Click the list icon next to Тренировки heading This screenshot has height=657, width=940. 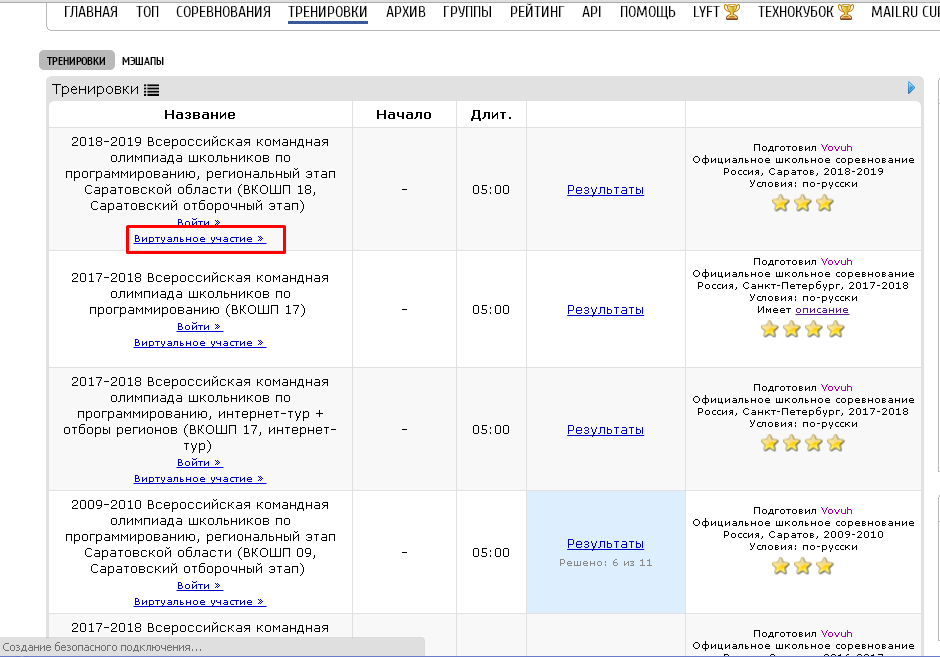click(152, 90)
